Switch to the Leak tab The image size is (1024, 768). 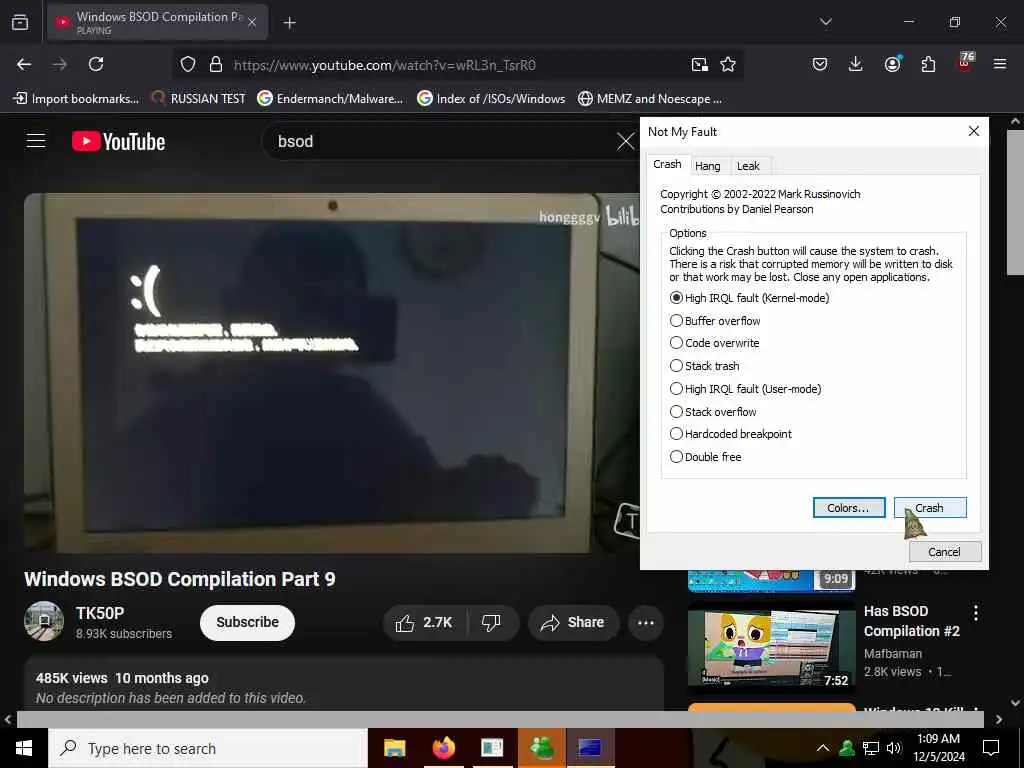[748, 166]
